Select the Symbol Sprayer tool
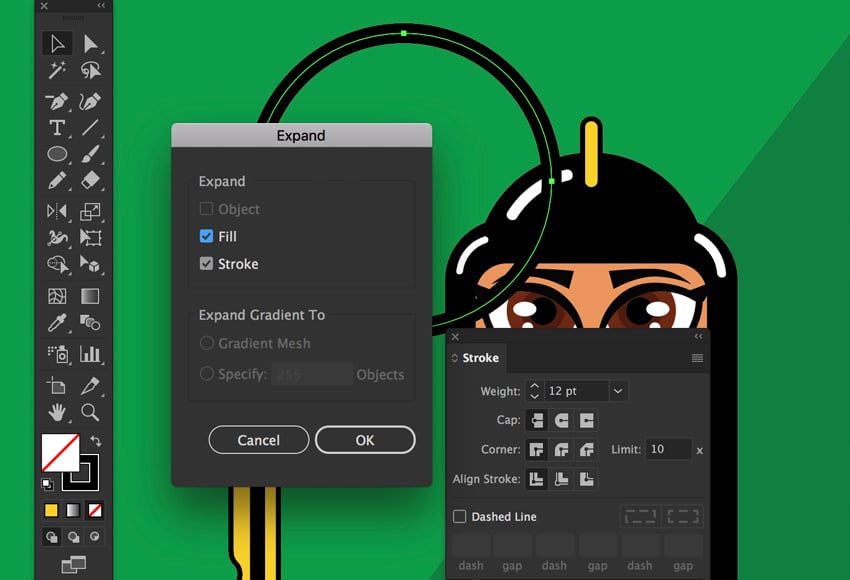Image resolution: width=850 pixels, height=580 pixels. [x=57, y=354]
